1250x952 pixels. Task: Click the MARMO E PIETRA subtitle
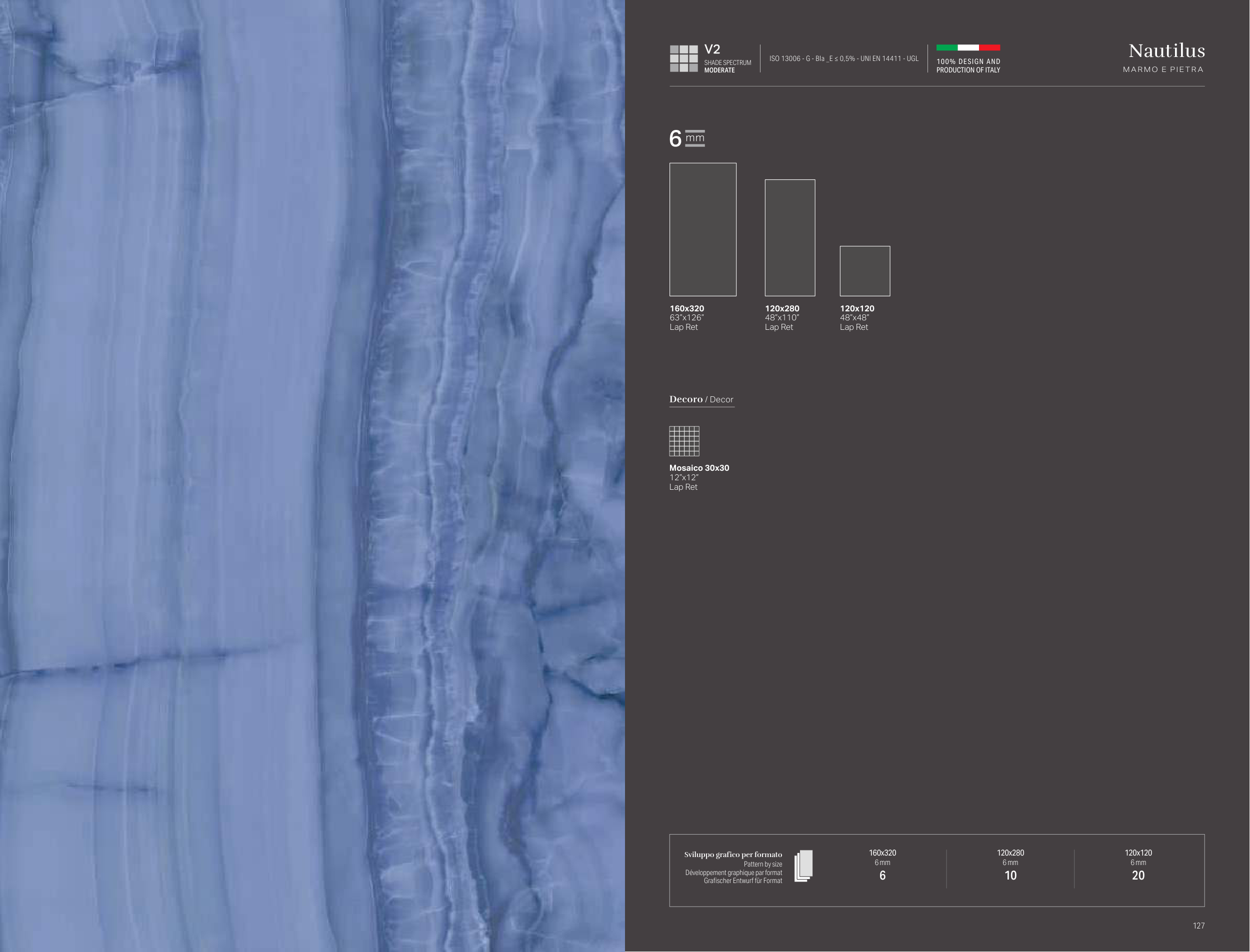[x=1162, y=69]
